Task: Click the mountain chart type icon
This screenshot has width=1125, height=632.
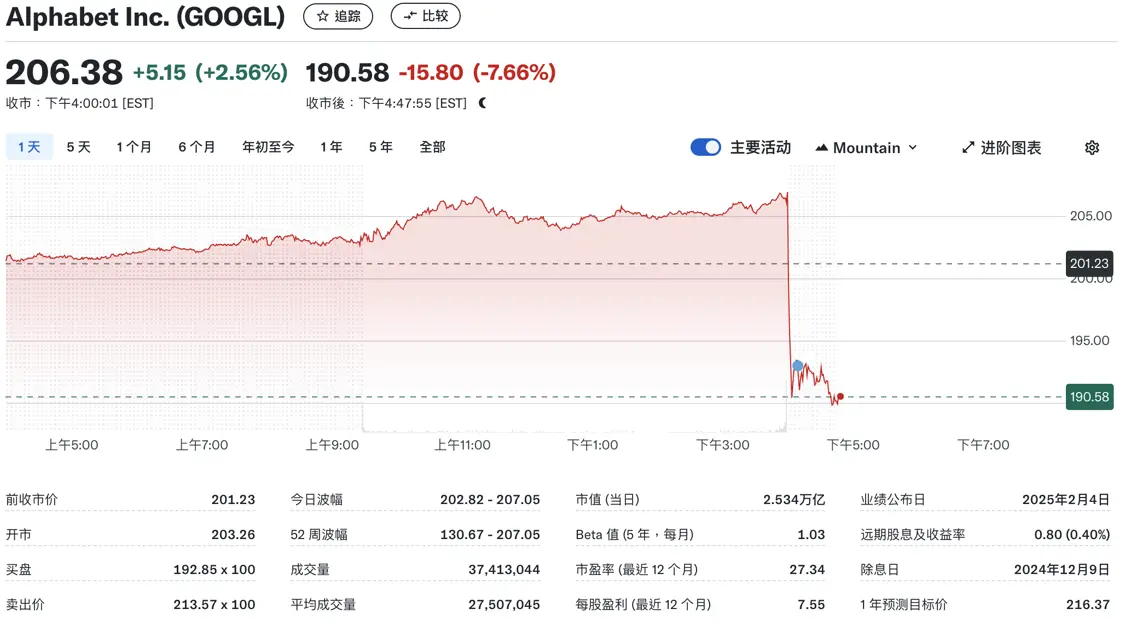Action: tap(822, 148)
